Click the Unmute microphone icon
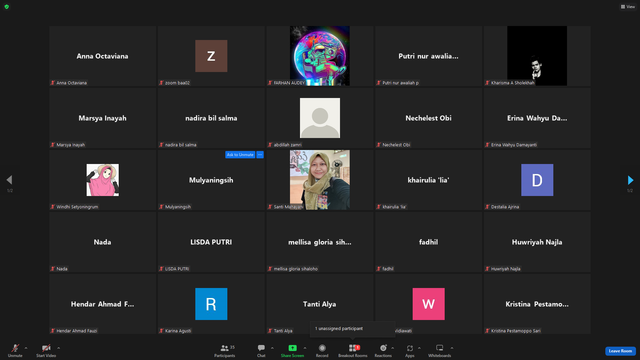Screen dimensions: 640x360 [x=15, y=348]
